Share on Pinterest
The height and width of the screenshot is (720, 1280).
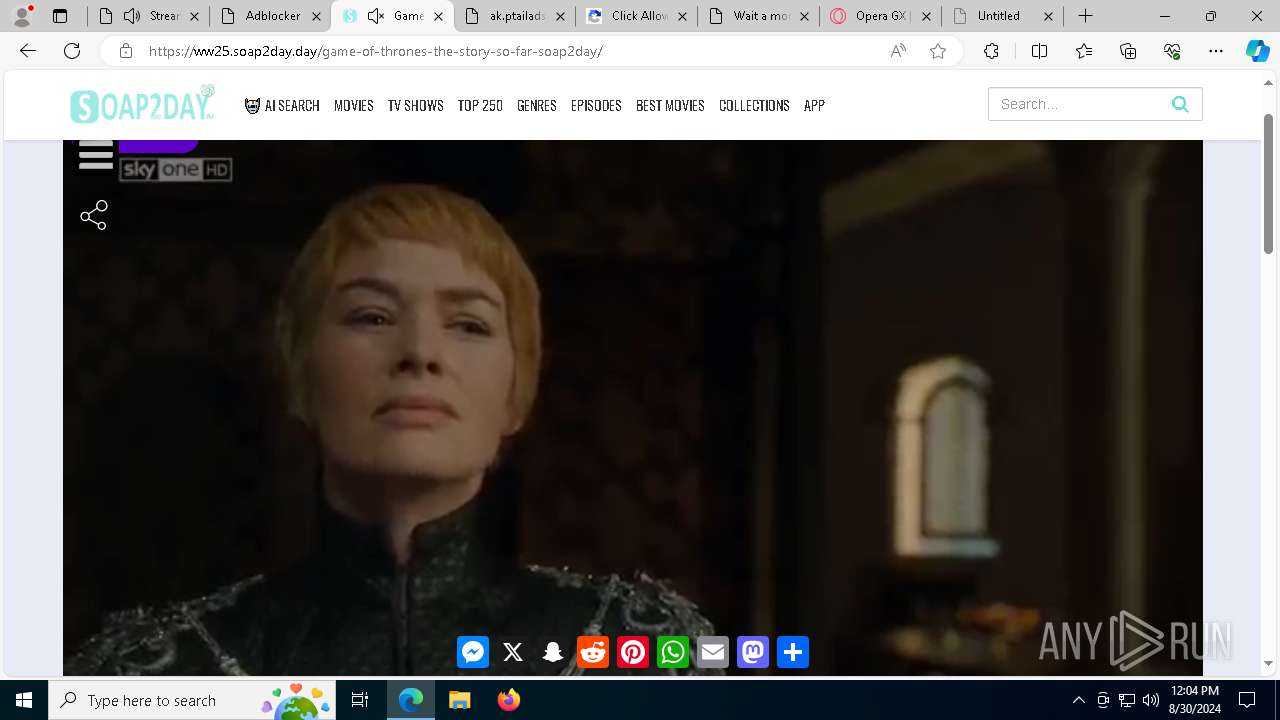coord(633,652)
